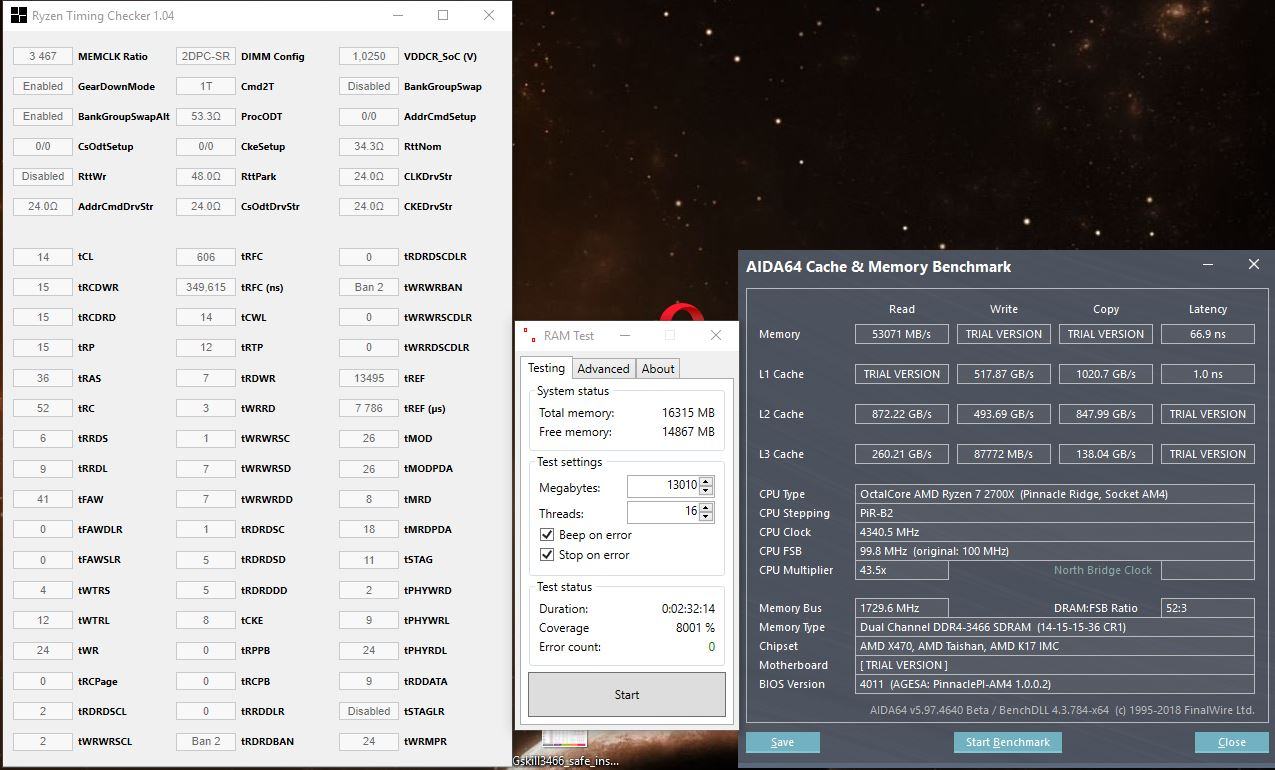Open the About tab in RAM Test
This screenshot has height=770, width=1275.
(658, 369)
